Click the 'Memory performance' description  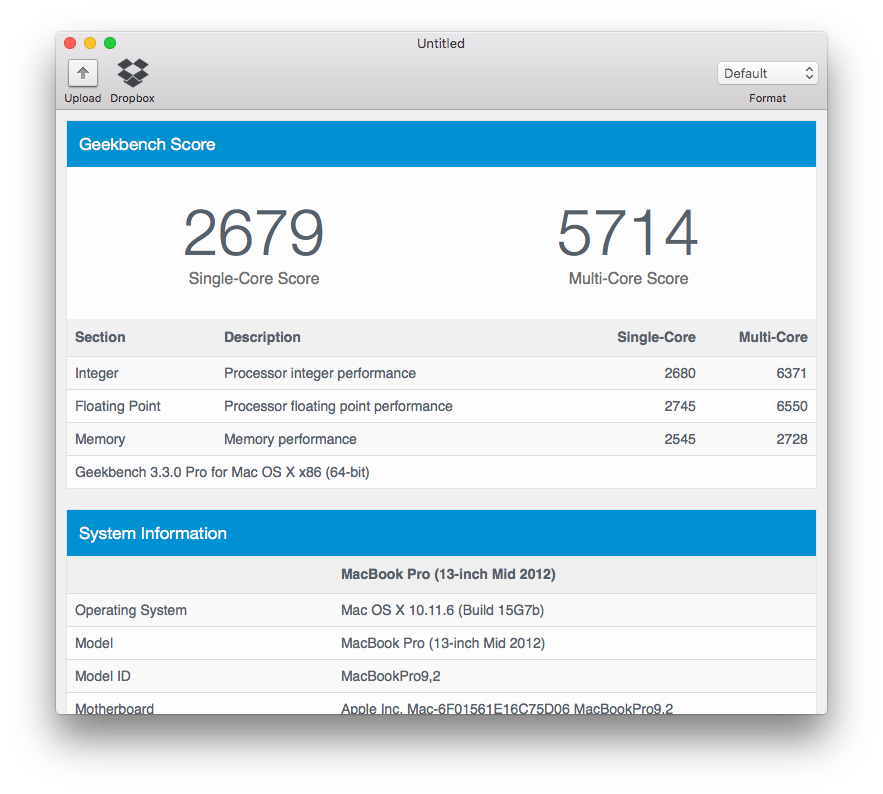291,439
